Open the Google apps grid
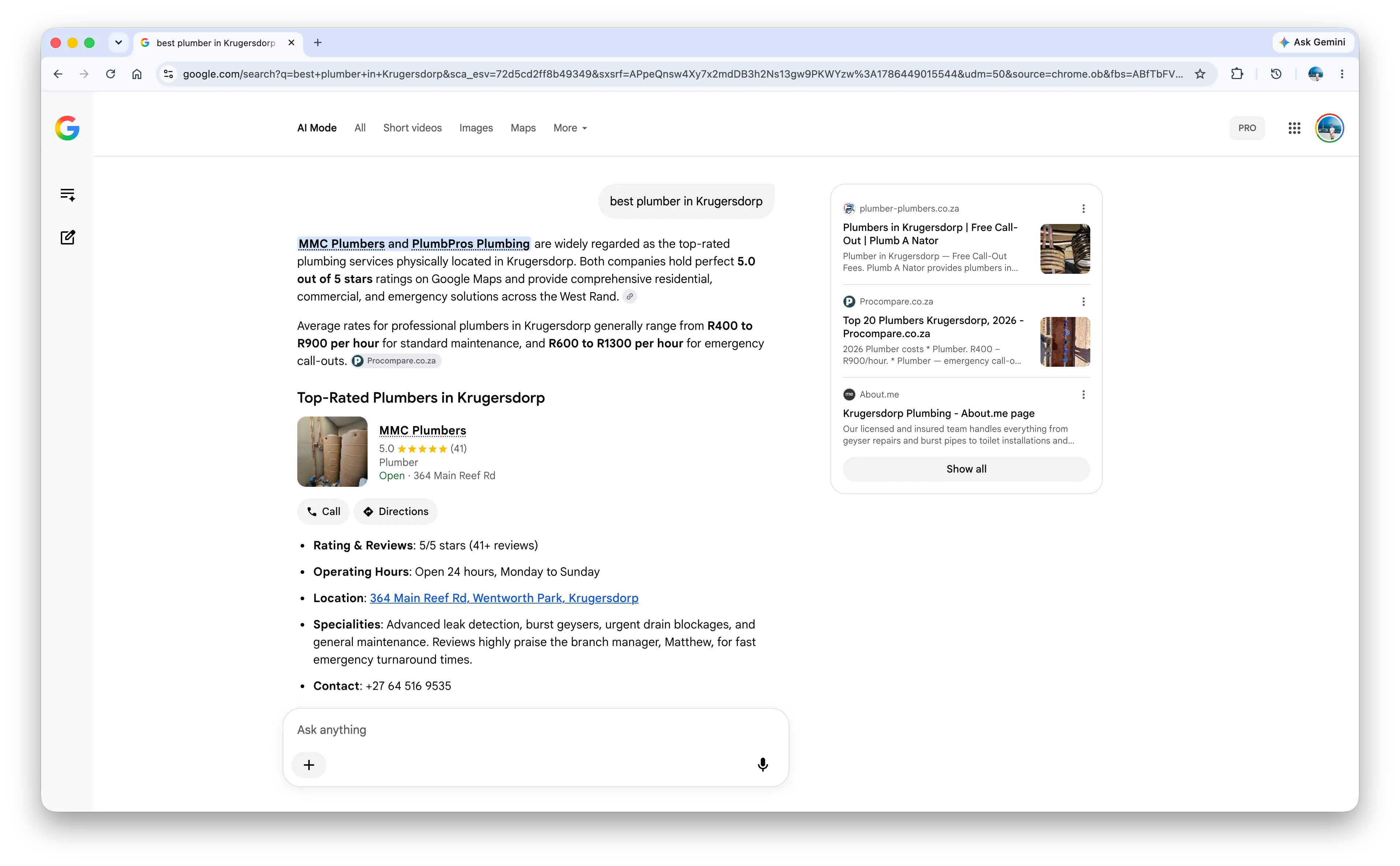 coord(1295,128)
